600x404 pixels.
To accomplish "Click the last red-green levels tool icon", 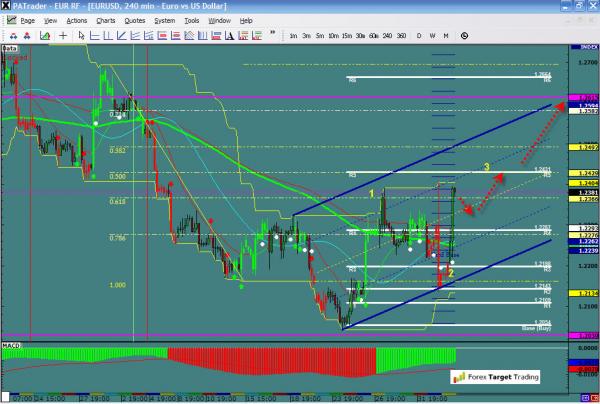I will coord(257,36).
